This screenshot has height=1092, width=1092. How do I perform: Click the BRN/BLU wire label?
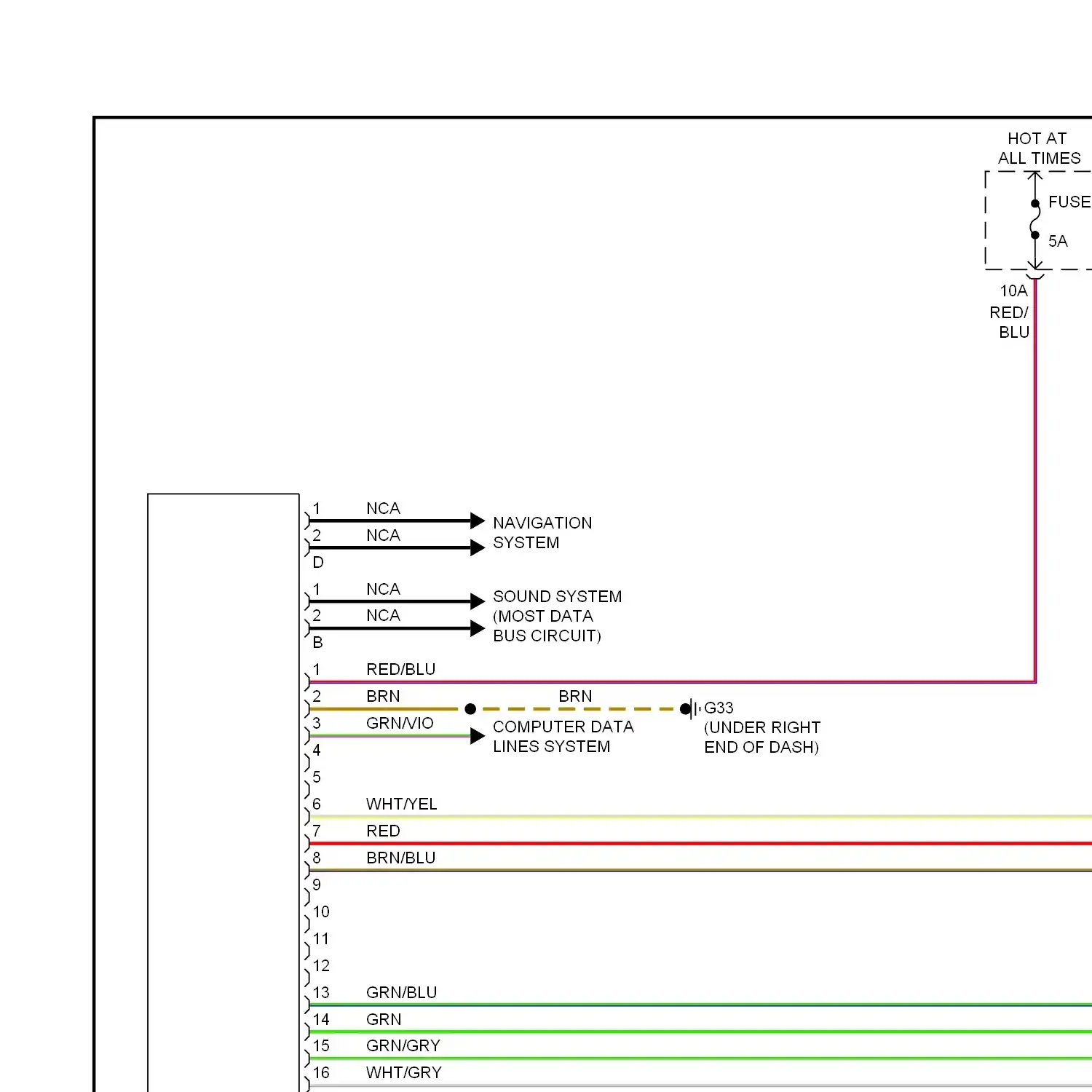click(401, 858)
